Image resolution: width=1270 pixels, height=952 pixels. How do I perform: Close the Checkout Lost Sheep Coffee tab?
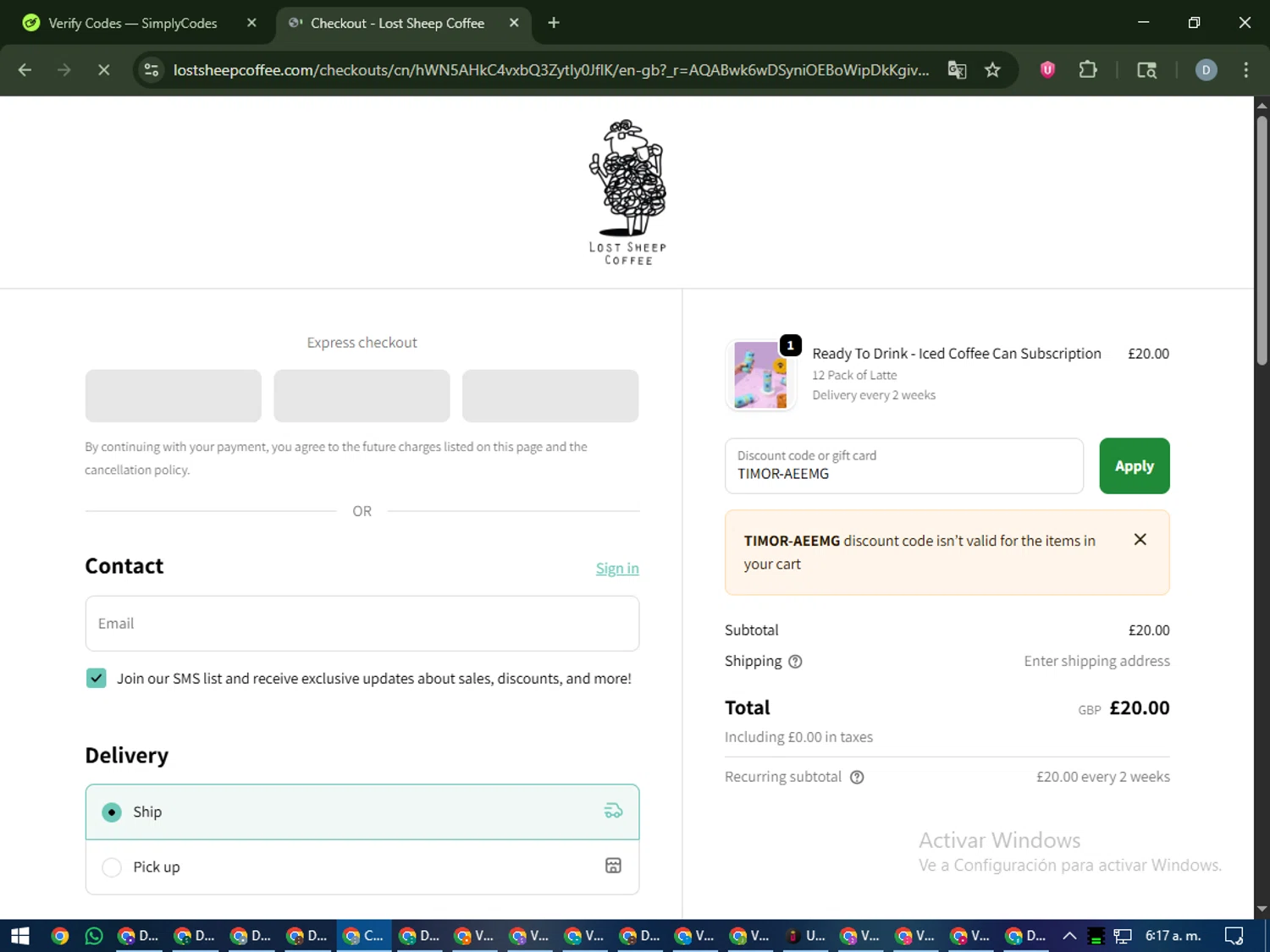pyautogui.click(x=514, y=23)
